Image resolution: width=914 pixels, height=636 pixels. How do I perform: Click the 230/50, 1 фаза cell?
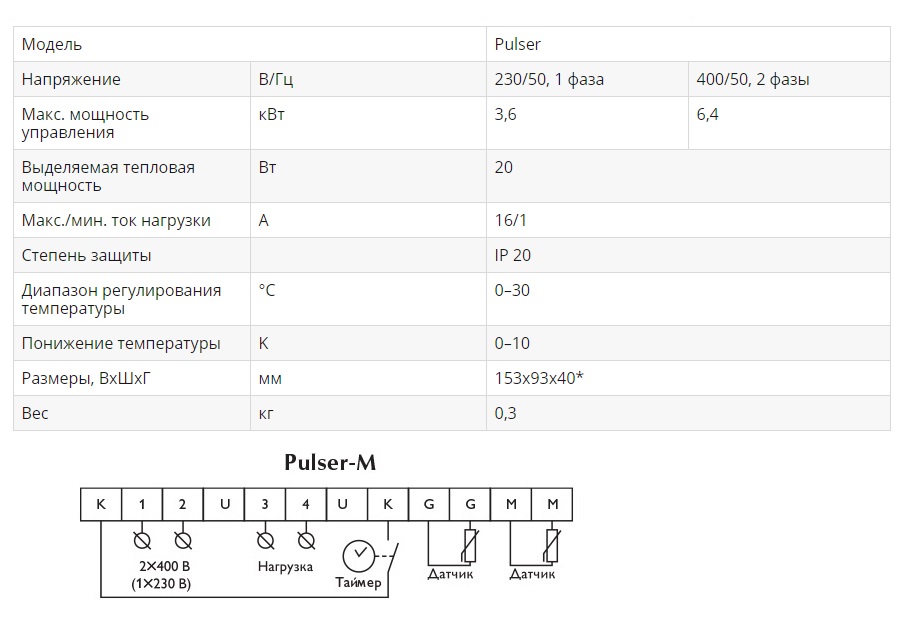tap(588, 79)
